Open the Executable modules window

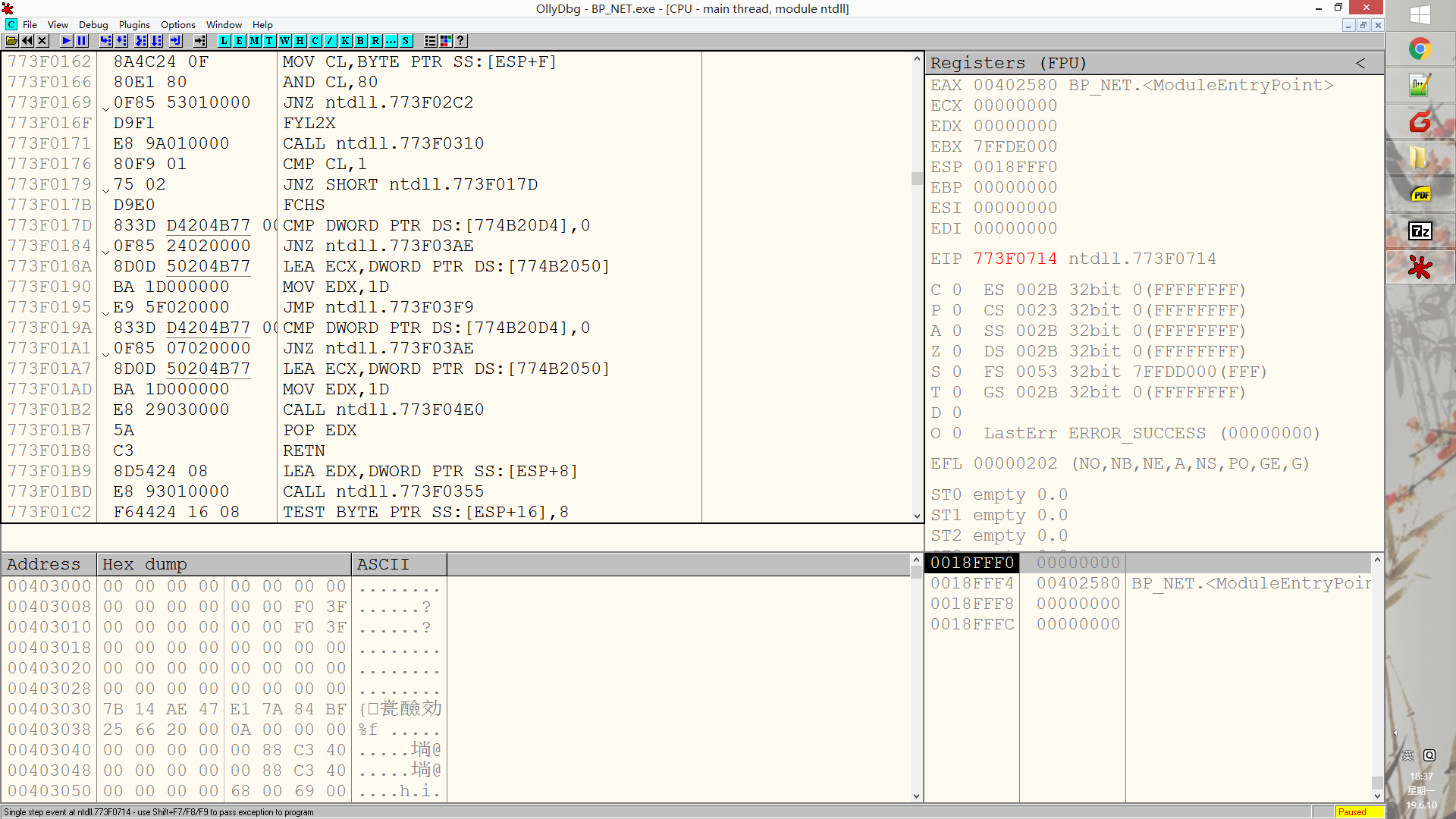pyautogui.click(x=240, y=41)
